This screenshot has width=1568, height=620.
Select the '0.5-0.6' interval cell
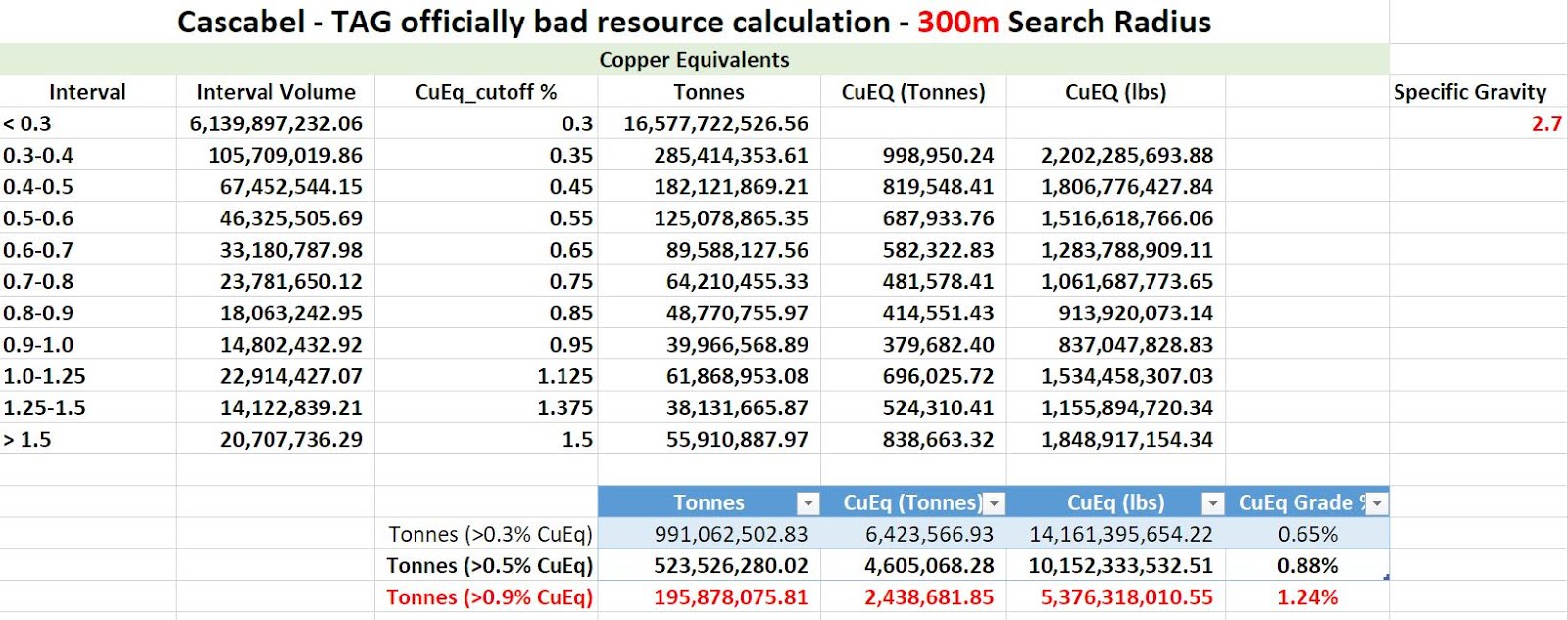[x=88, y=217]
